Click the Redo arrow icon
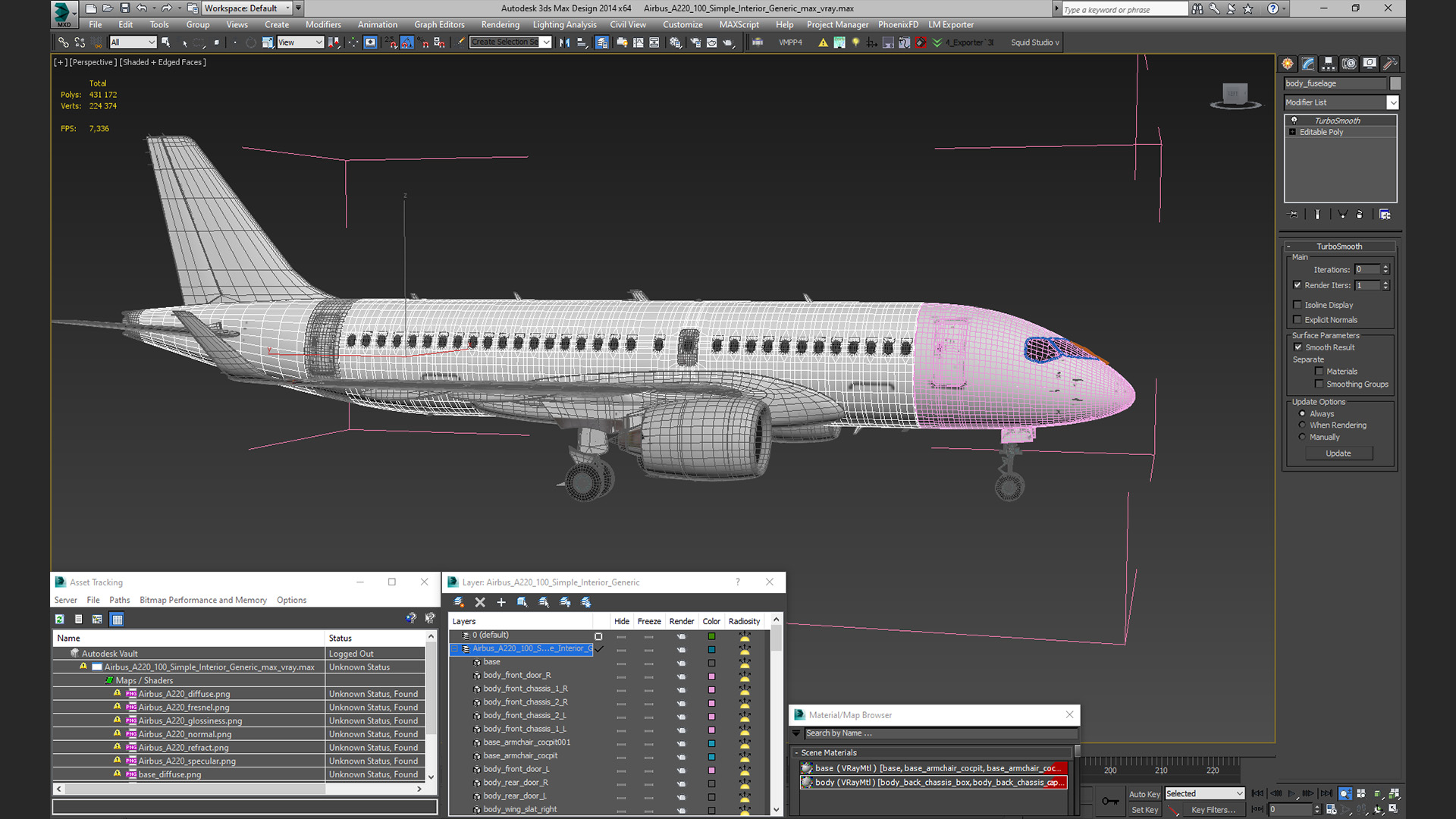The height and width of the screenshot is (819, 1456). (166, 8)
